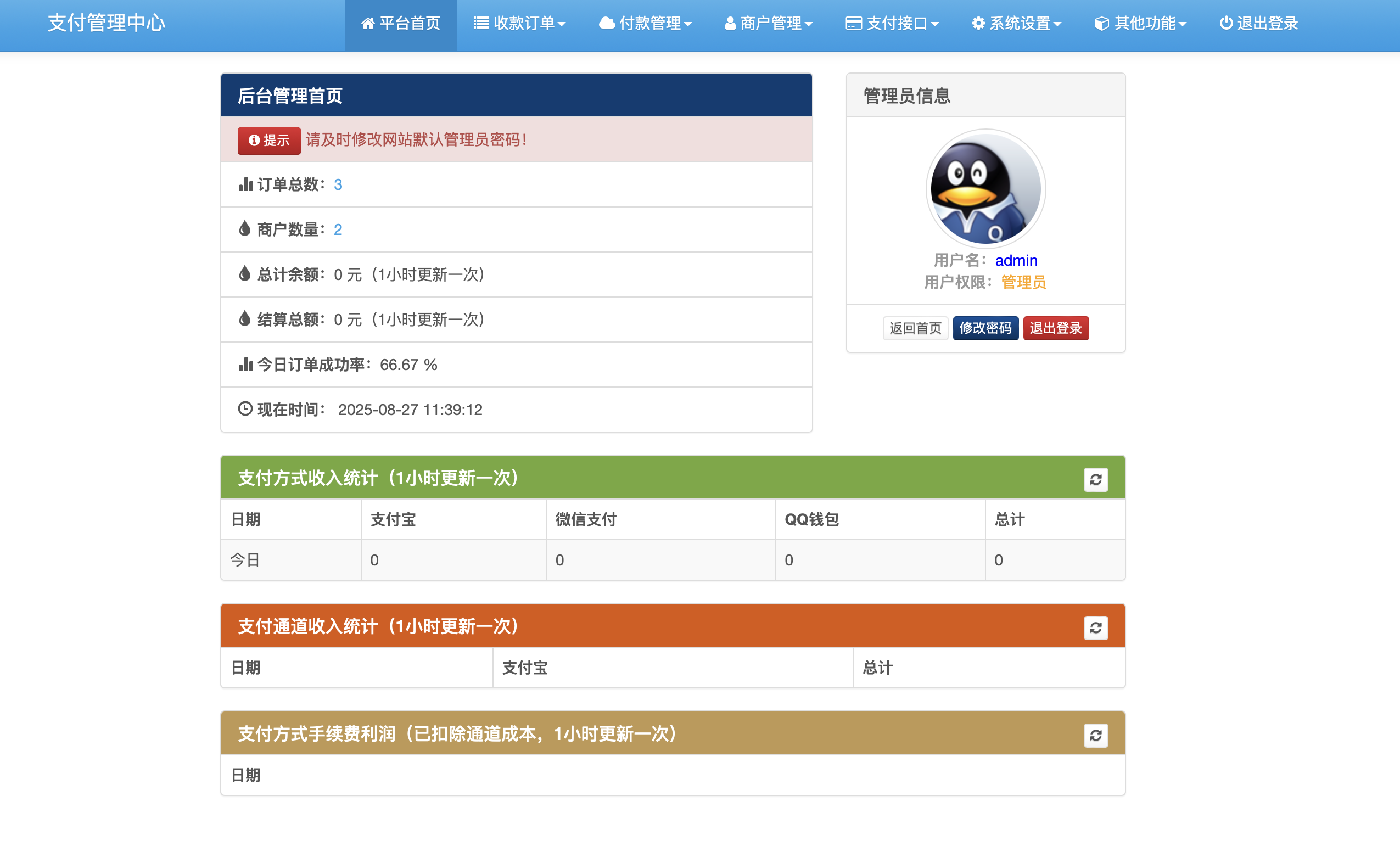Click the home icon in 平台首页
Screen dimensions: 1400x863
[x=367, y=24]
